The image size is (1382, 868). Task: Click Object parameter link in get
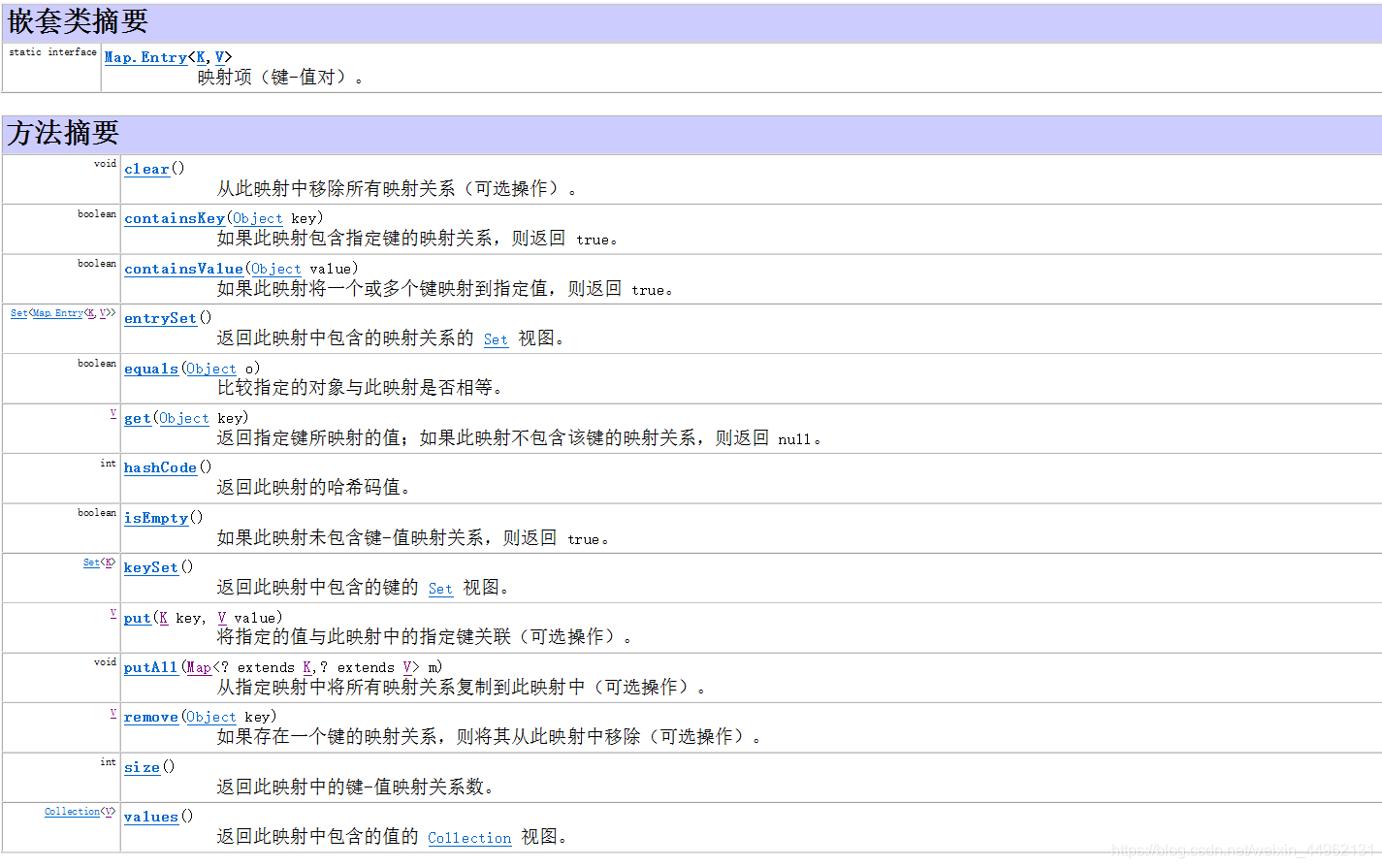[184, 418]
